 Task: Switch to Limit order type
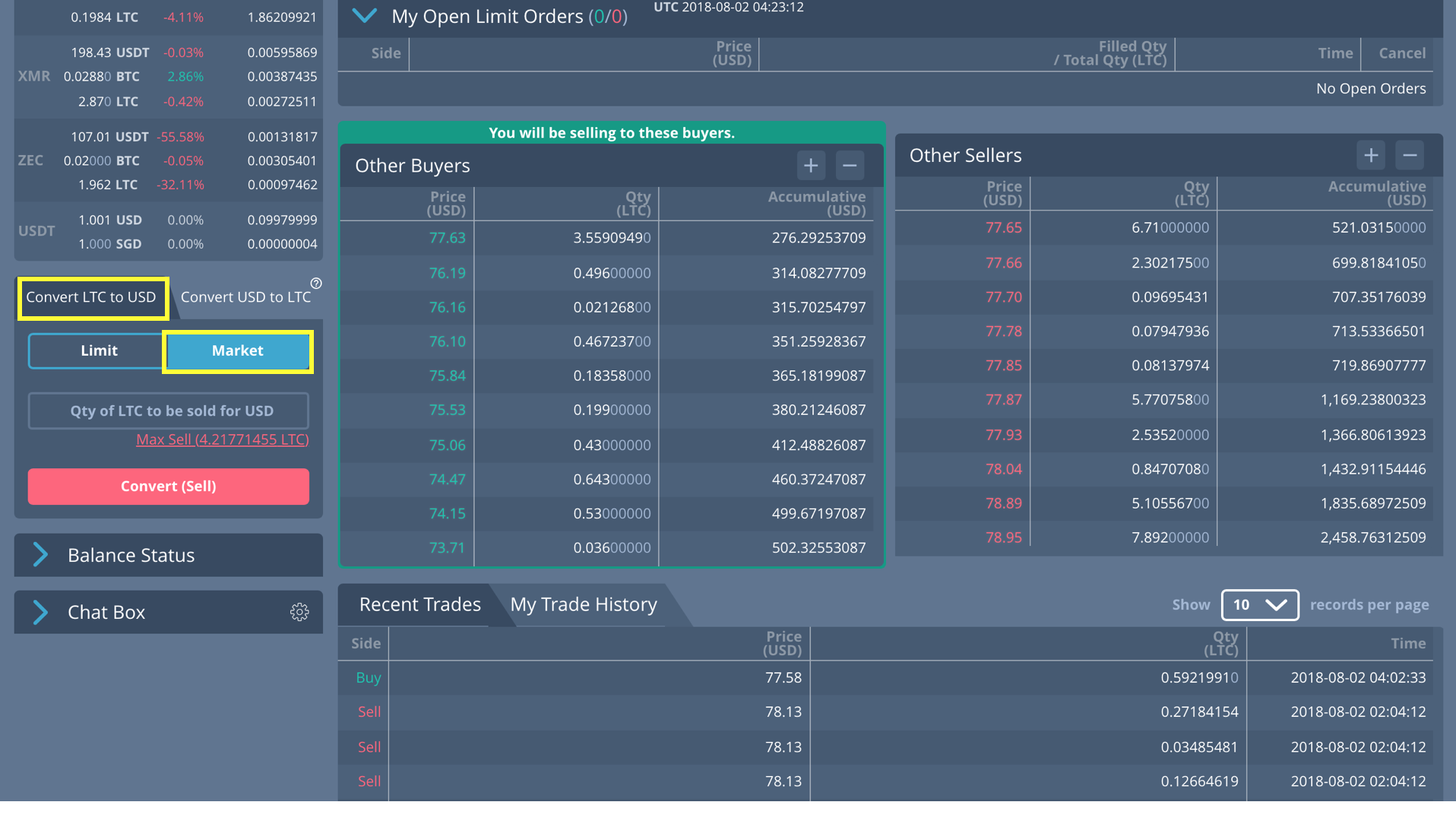tap(98, 350)
